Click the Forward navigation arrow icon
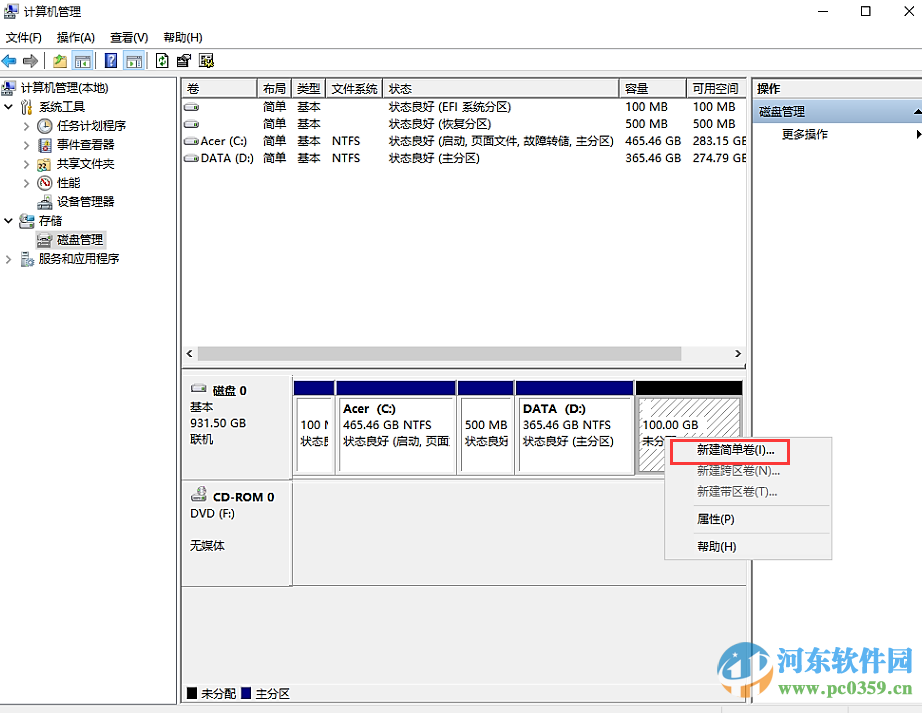This screenshot has width=922, height=713. (x=29, y=60)
